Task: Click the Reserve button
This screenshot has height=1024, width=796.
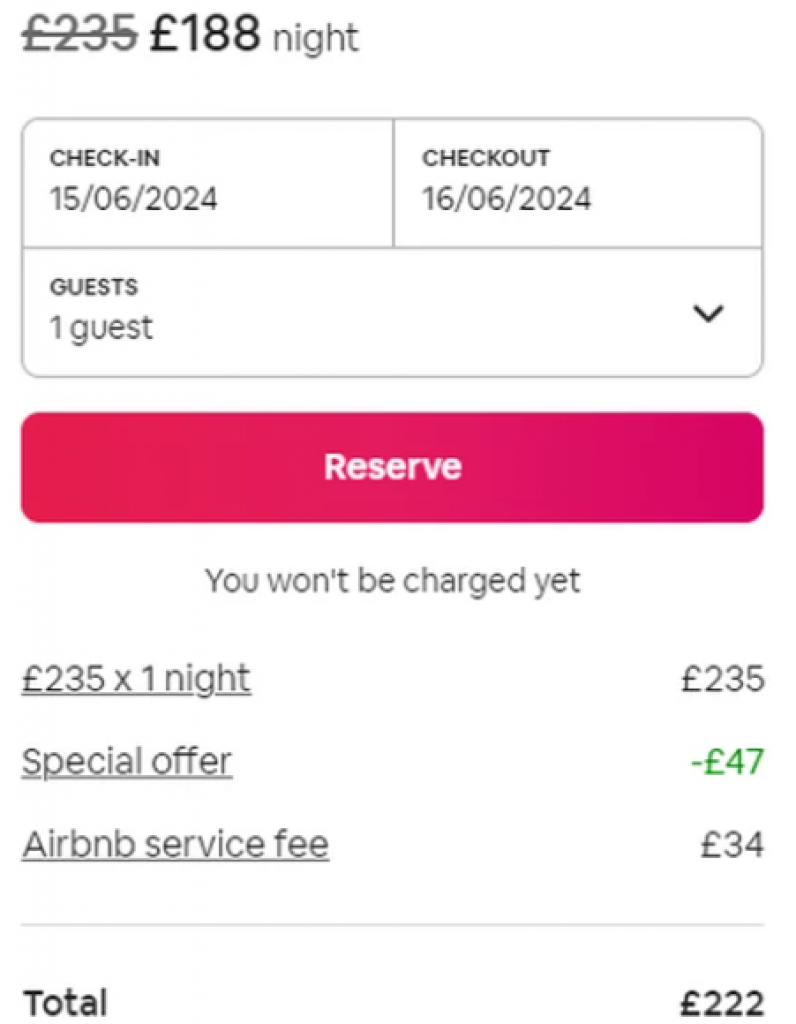Action: point(392,467)
